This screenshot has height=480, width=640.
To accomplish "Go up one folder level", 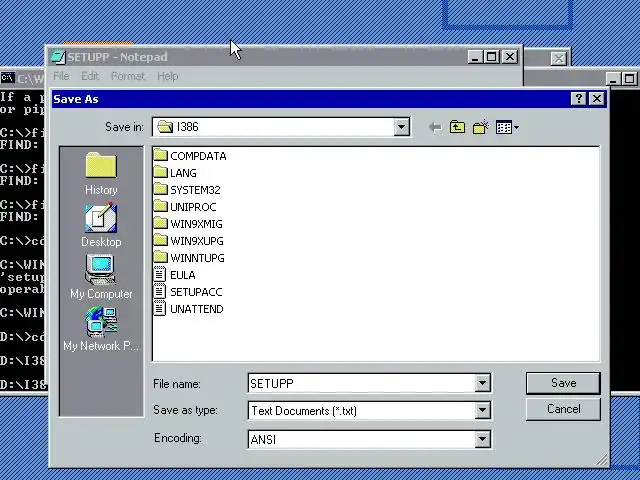I will [457, 127].
